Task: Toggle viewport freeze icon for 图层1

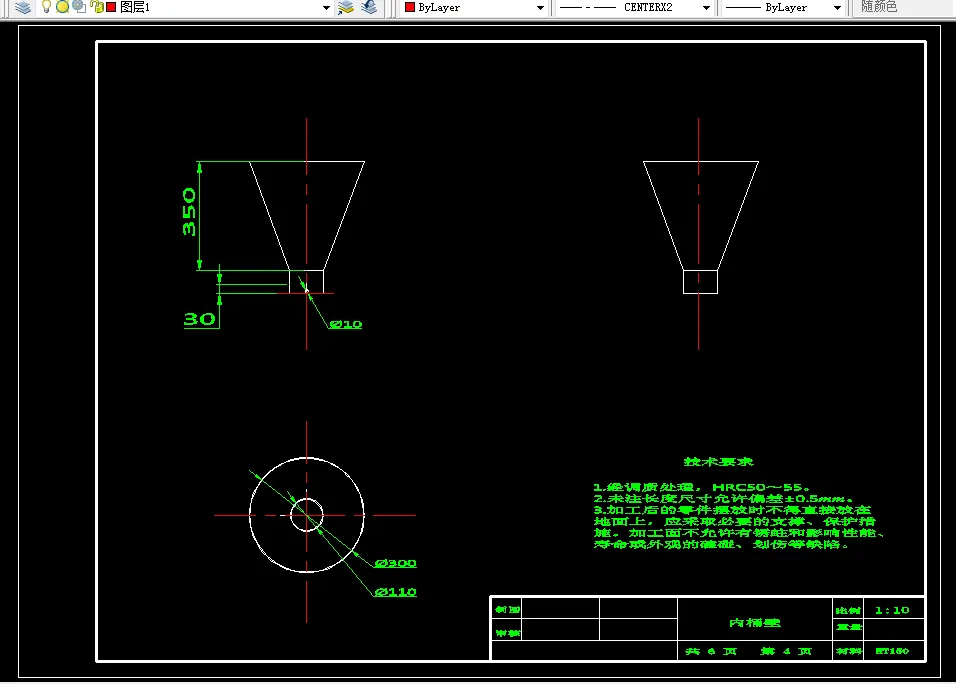Action: pos(79,7)
